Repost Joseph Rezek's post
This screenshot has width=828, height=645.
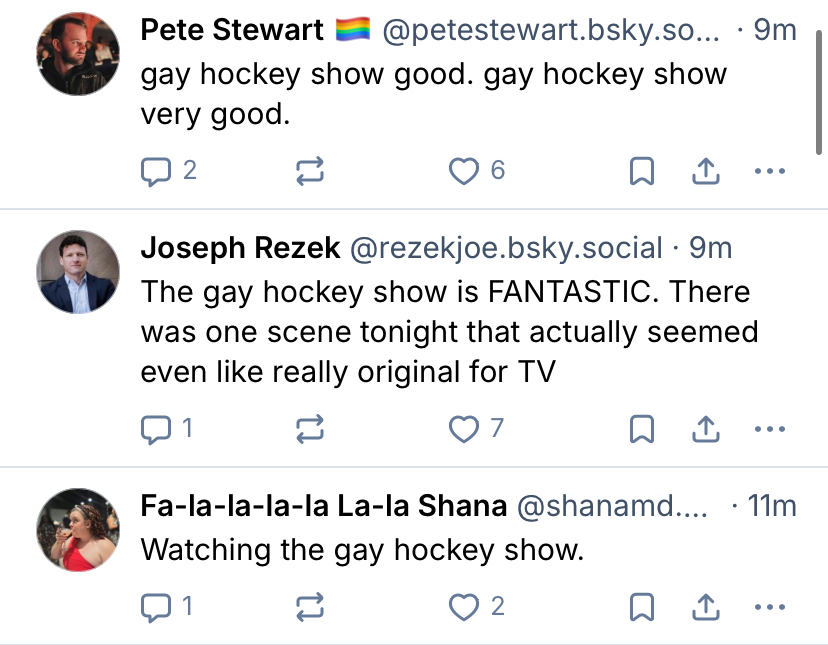pyautogui.click(x=311, y=430)
